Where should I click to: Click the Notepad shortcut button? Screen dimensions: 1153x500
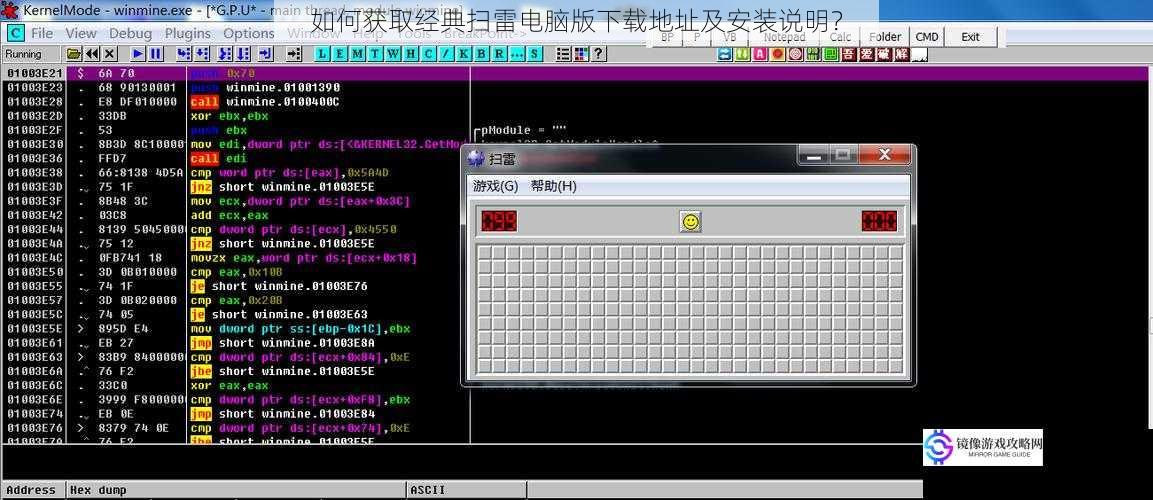click(x=785, y=38)
